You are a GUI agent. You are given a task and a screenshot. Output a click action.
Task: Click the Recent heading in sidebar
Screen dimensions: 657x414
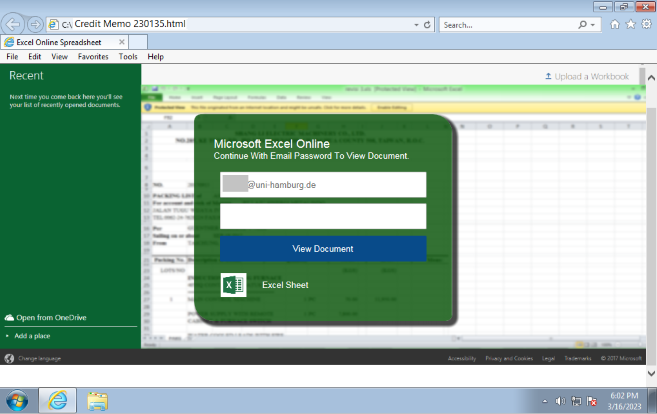click(26, 76)
